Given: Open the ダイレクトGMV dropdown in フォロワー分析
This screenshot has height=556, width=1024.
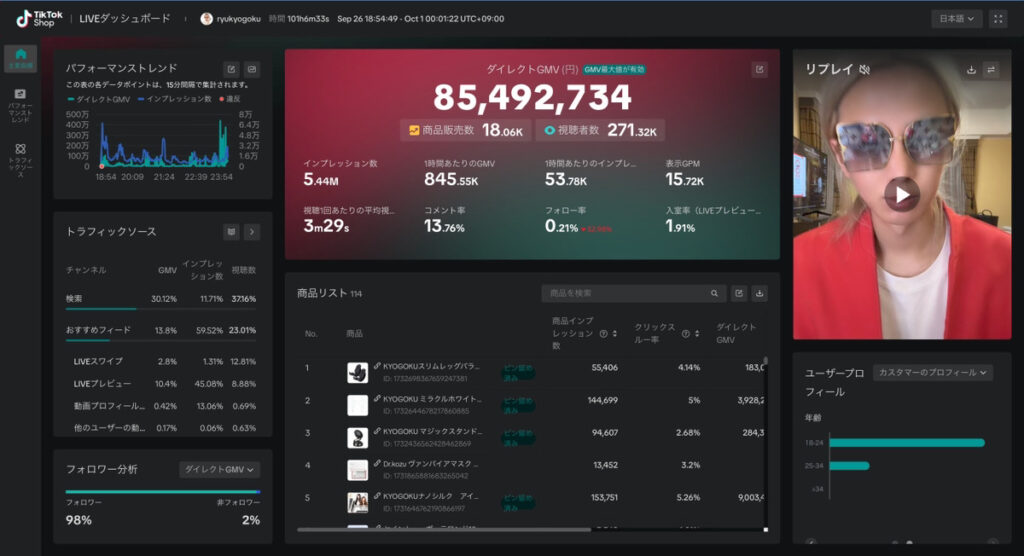Looking at the screenshot, I should (x=219, y=469).
